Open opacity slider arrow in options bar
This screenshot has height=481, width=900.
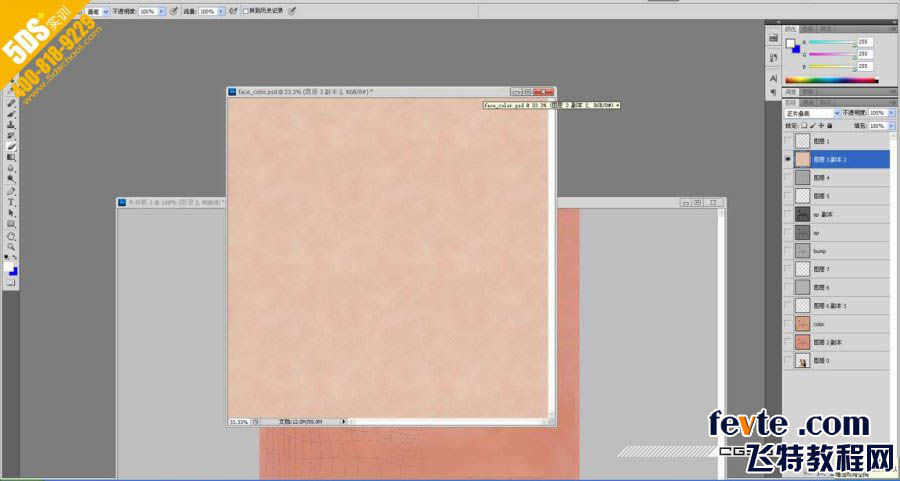click(x=161, y=11)
